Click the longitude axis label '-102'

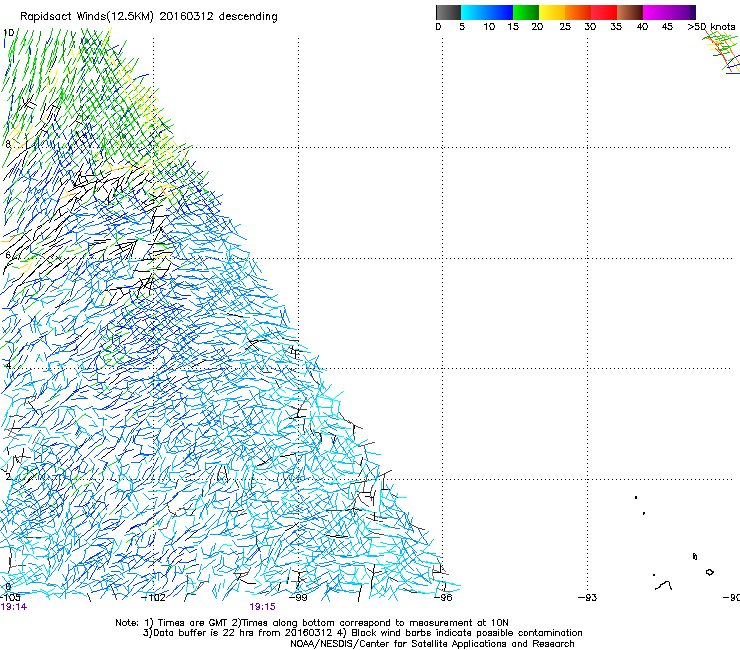[154, 598]
